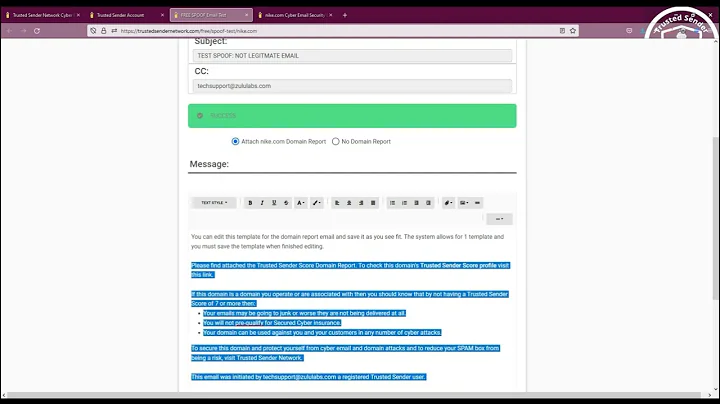Viewport: 720px width, 404px height.
Task: Click the Subject input field
Action: point(352,56)
